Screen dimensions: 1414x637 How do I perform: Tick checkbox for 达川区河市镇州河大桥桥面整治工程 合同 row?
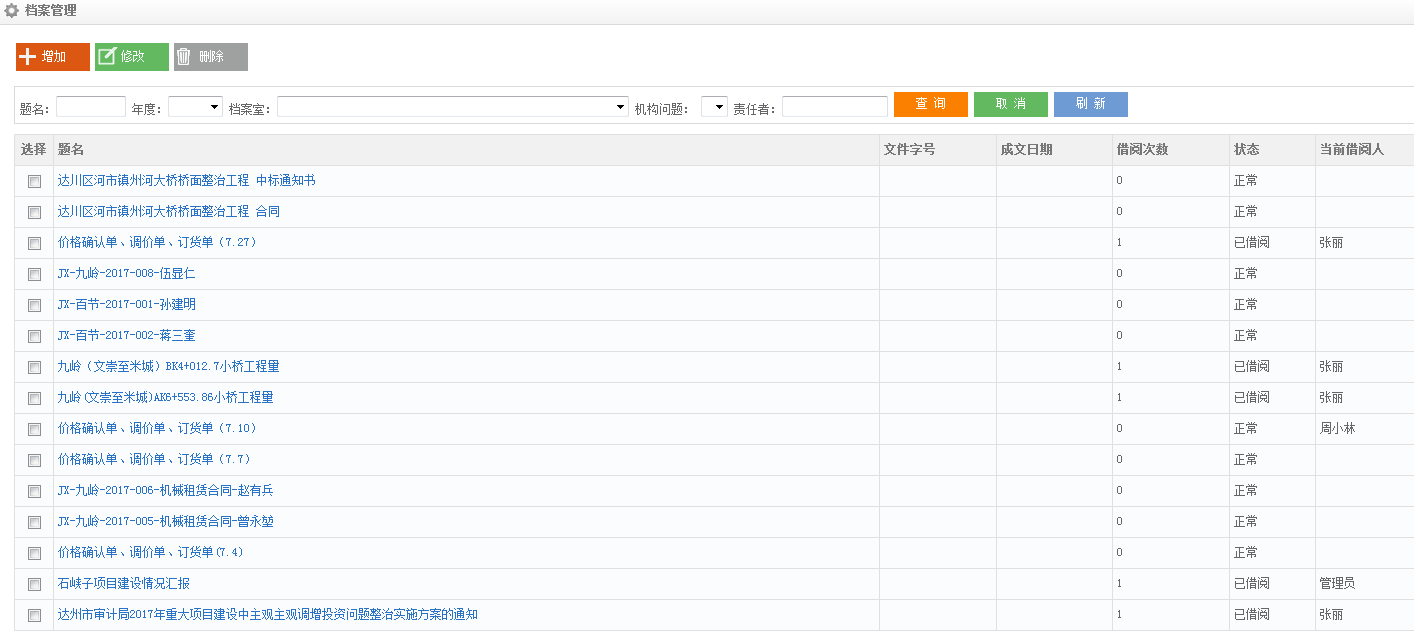35,212
